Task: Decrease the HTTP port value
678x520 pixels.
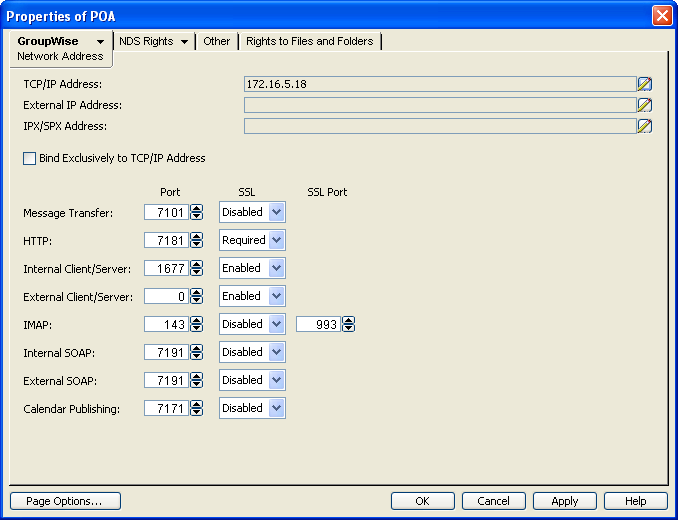Action: [x=197, y=244]
